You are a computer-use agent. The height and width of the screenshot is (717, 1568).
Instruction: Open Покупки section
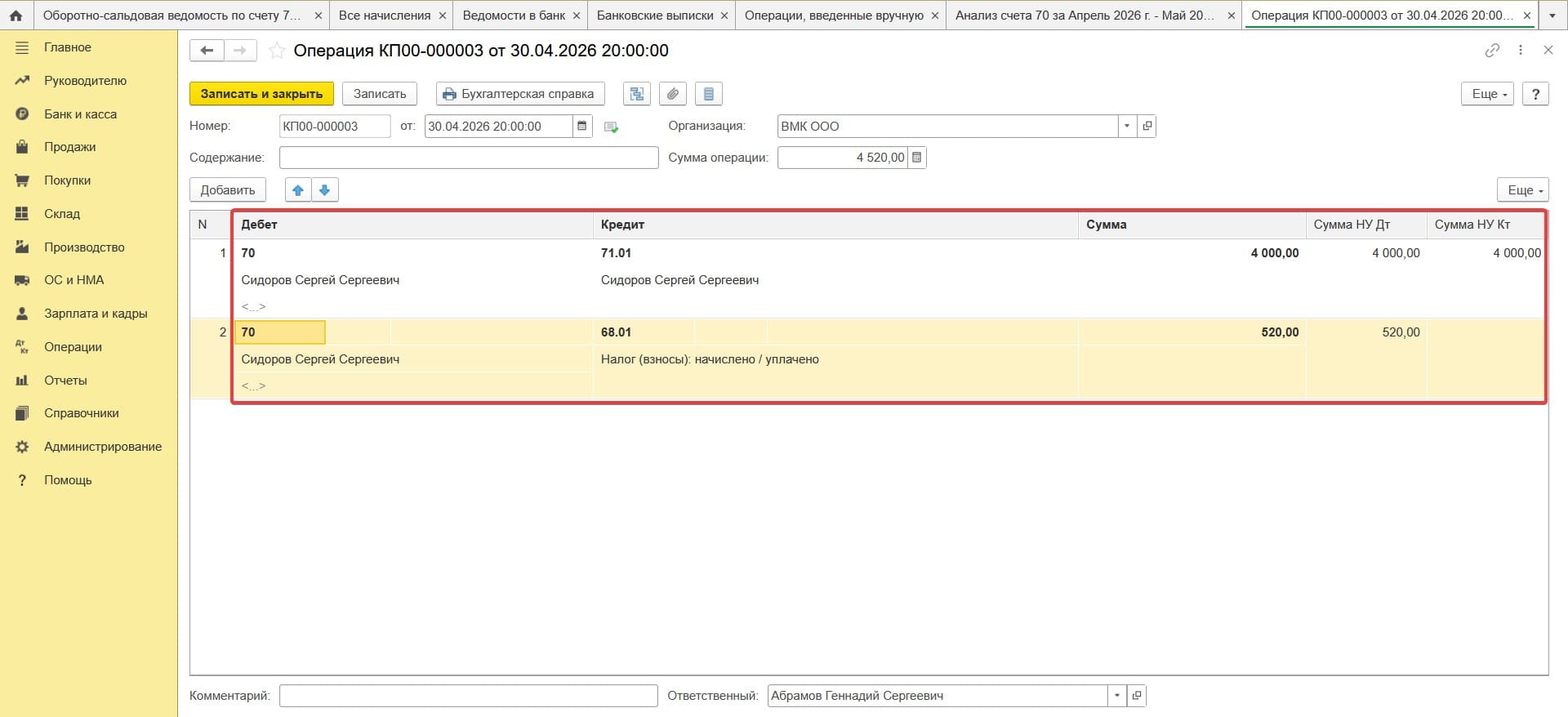tap(67, 180)
